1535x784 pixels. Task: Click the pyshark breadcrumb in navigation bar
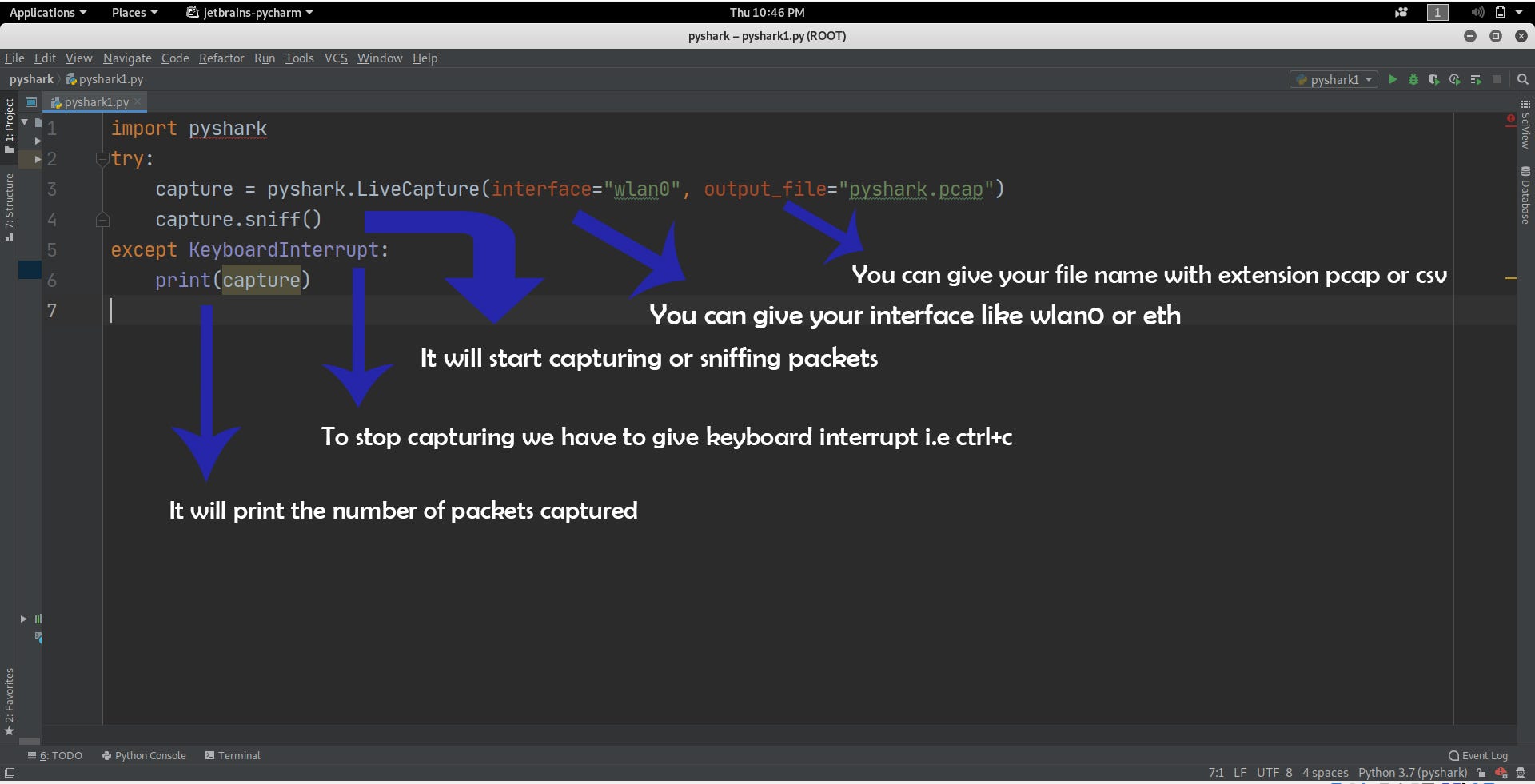tap(31, 79)
